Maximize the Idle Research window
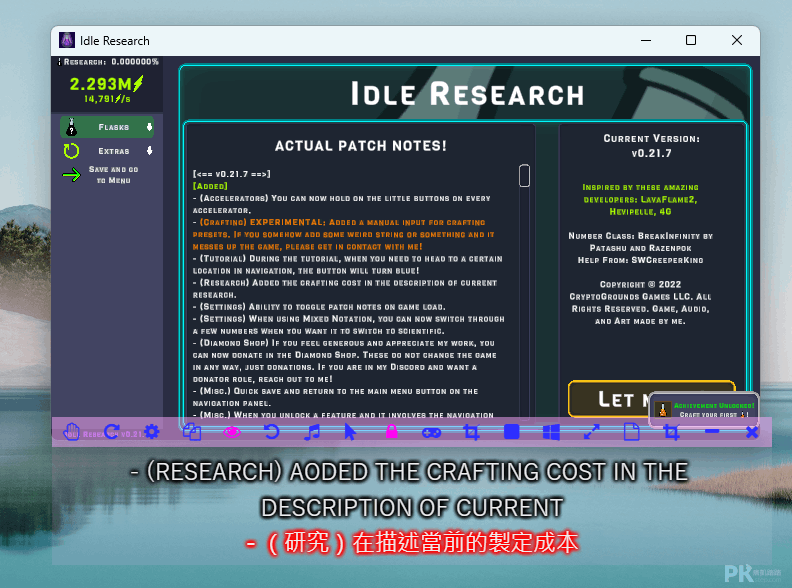 (691, 40)
